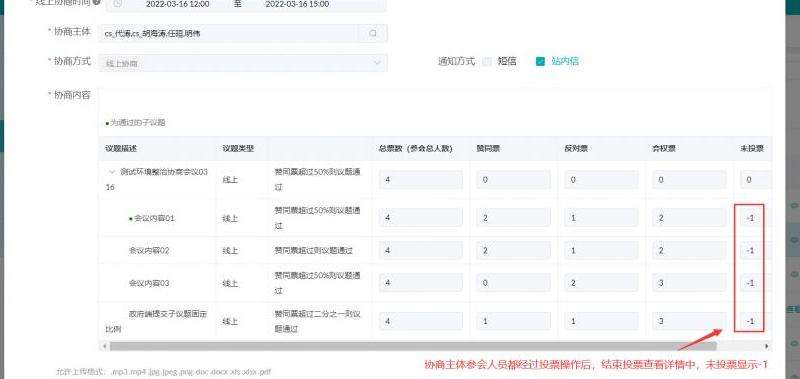800x379 pixels.
Task: Click 线上 type cell in 会议内容01 row
Action: [x=230, y=218]
